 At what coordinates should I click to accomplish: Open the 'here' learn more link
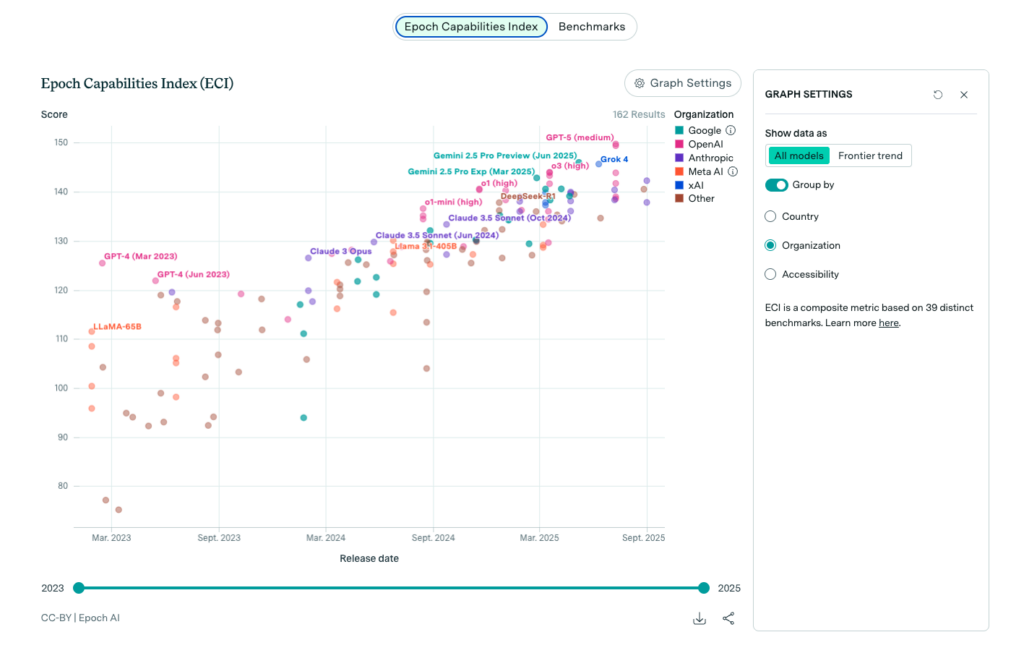(x=888, y=323)
